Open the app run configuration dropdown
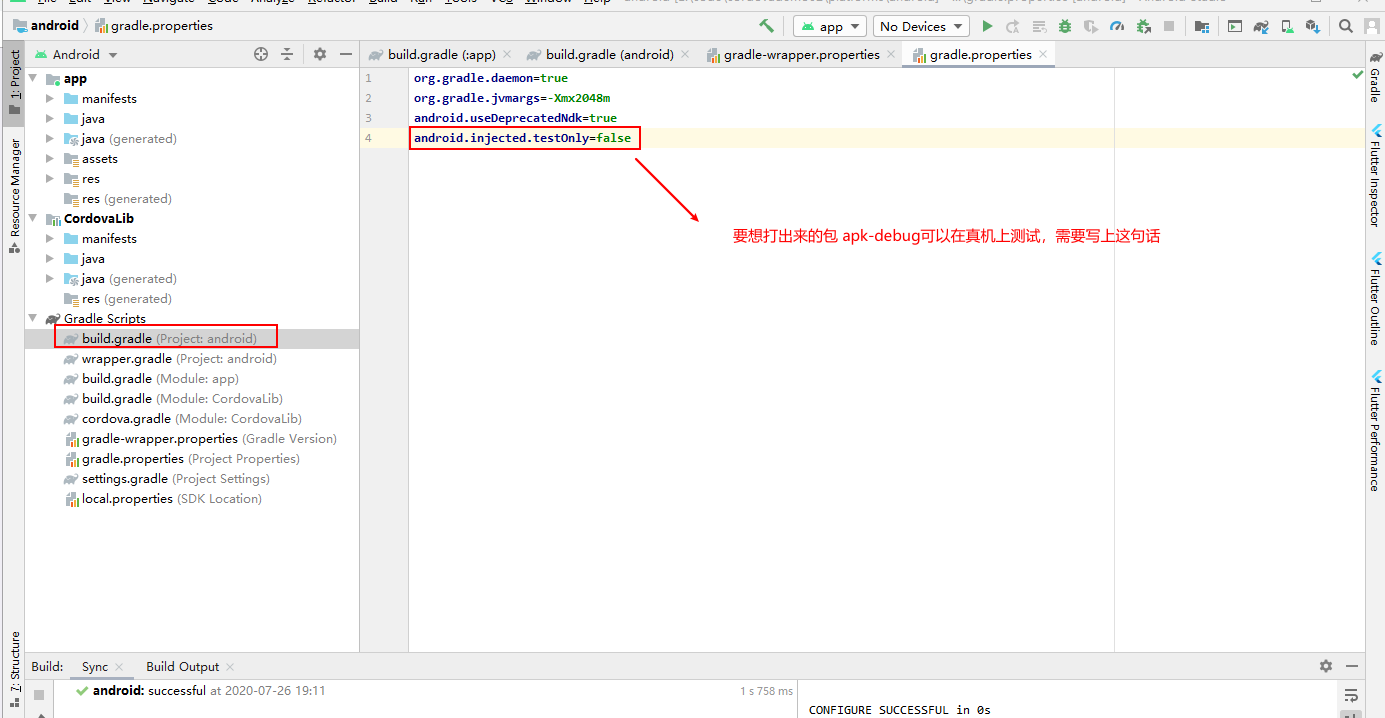The image size is (1385, 718). coord(829,27)
